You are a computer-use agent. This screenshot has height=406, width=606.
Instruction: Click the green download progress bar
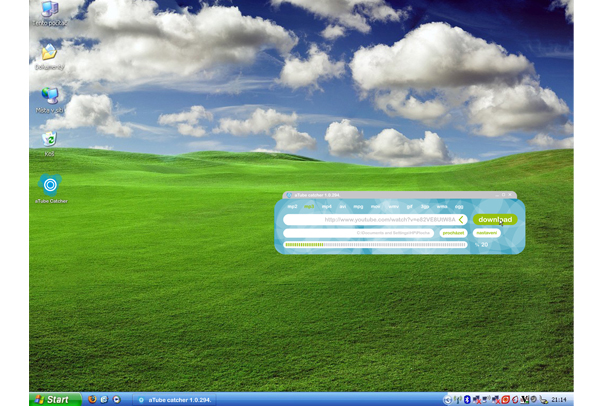pos(375,244)
